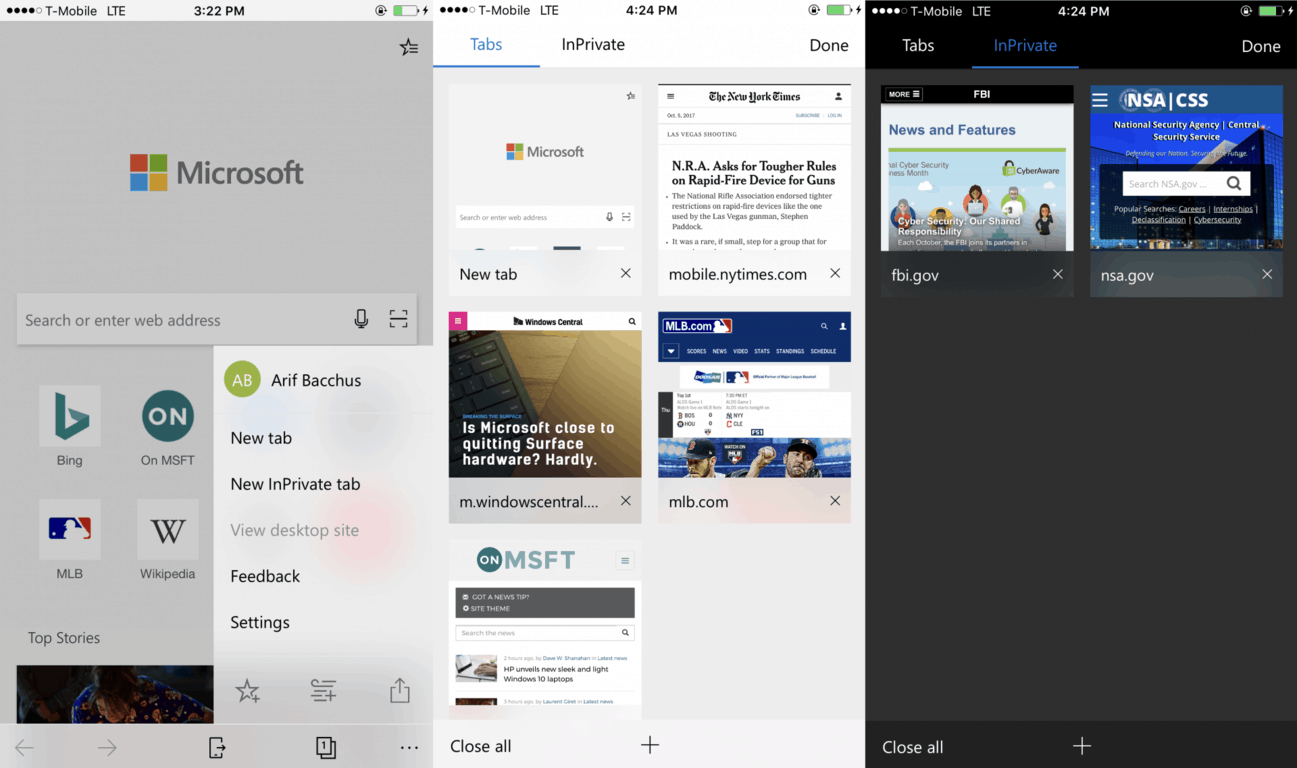Open the tabs counter icon
The height and width of the screenshot is (768, 1297).
(x=325, y=747)
